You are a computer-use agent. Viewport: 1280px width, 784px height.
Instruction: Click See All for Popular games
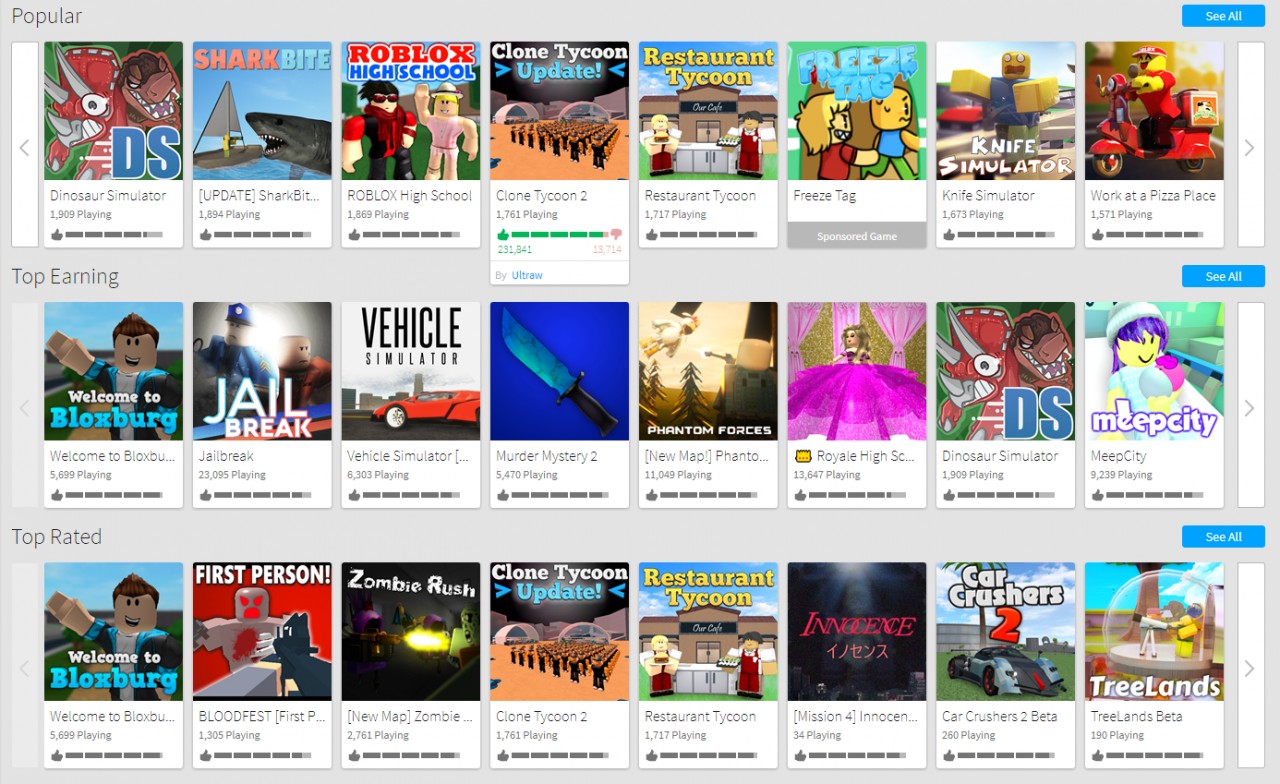(x=1223, y=16)
